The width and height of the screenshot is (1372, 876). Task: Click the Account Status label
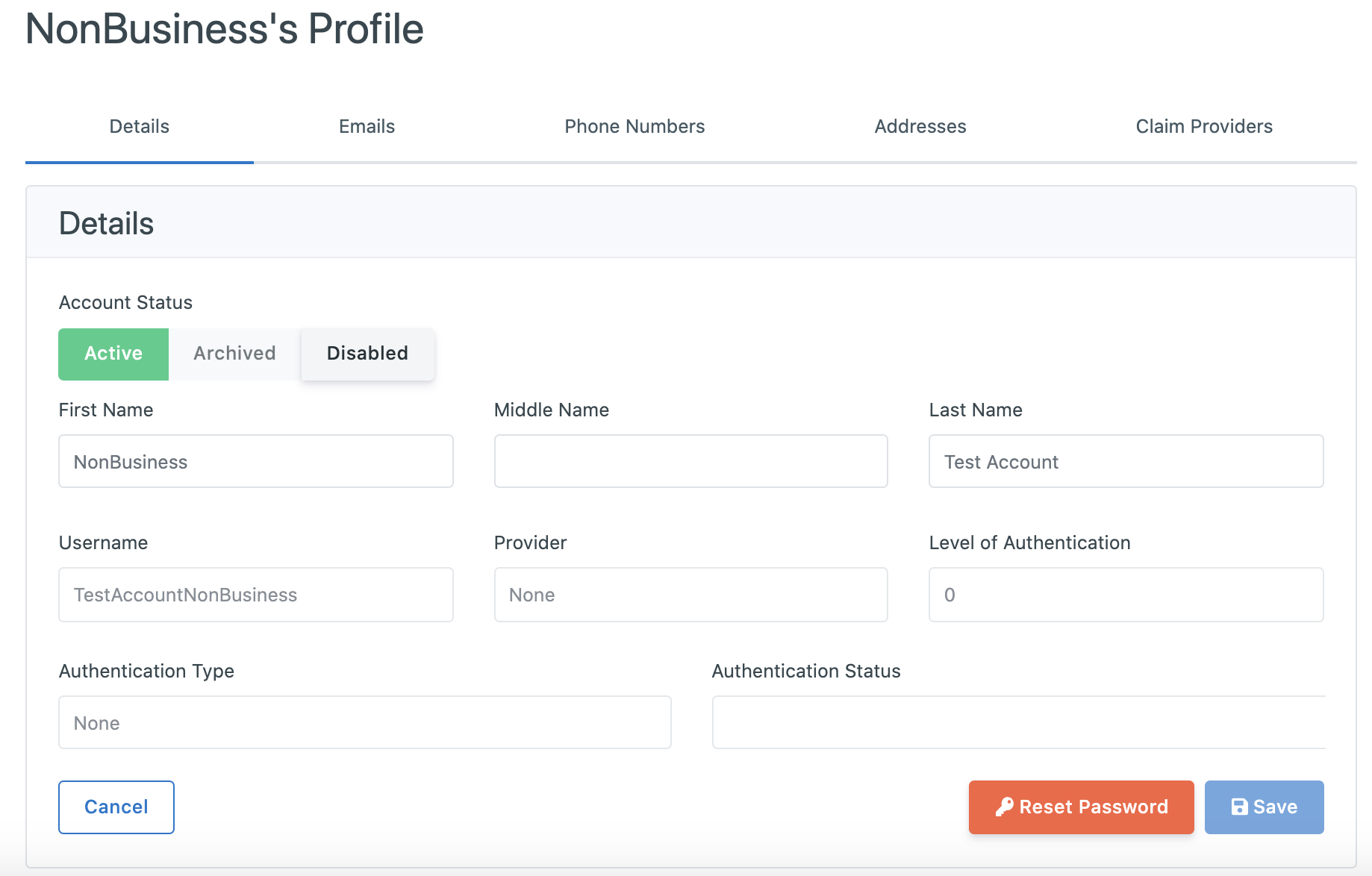pos(125,302)
